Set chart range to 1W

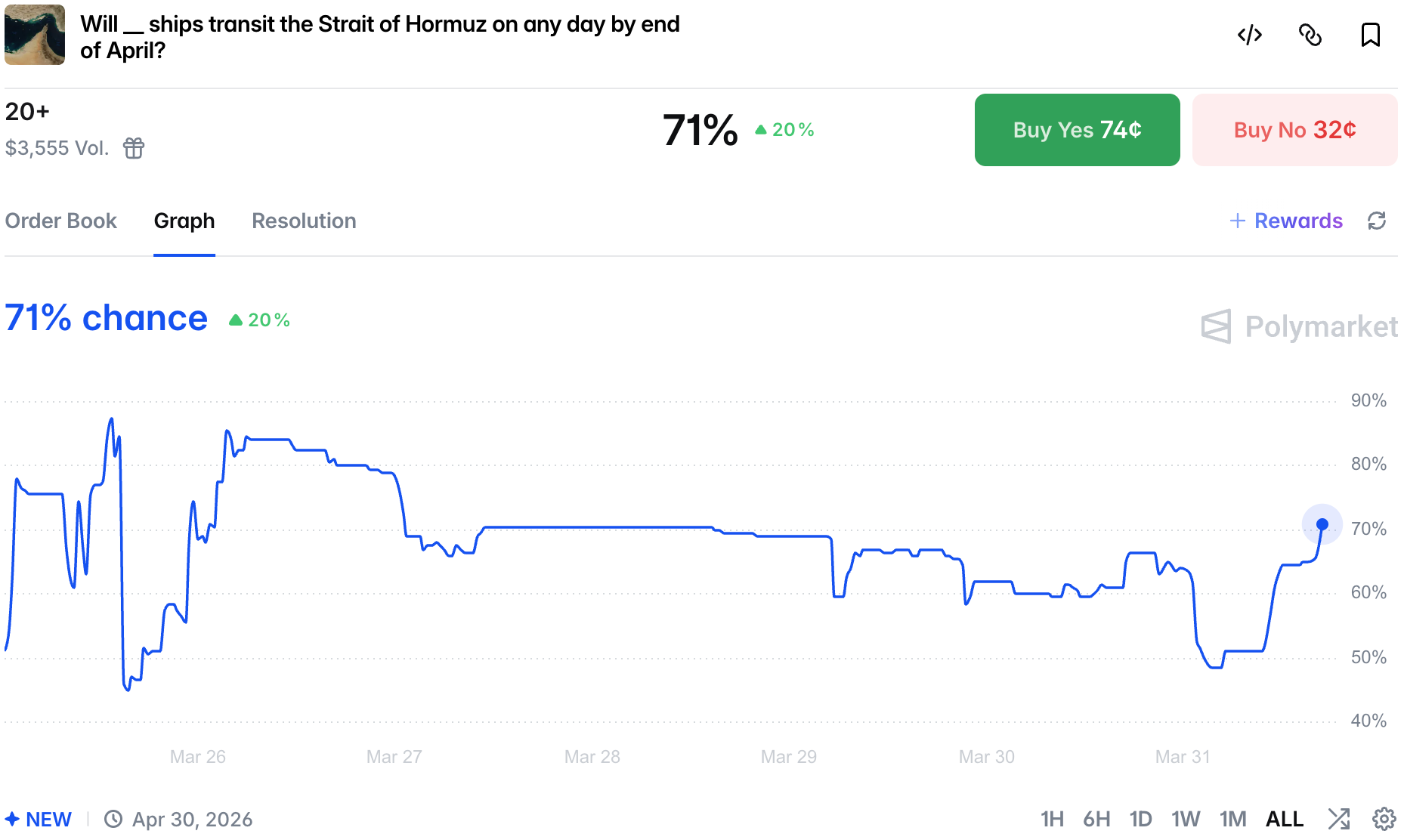click(x=1186, y=820)
